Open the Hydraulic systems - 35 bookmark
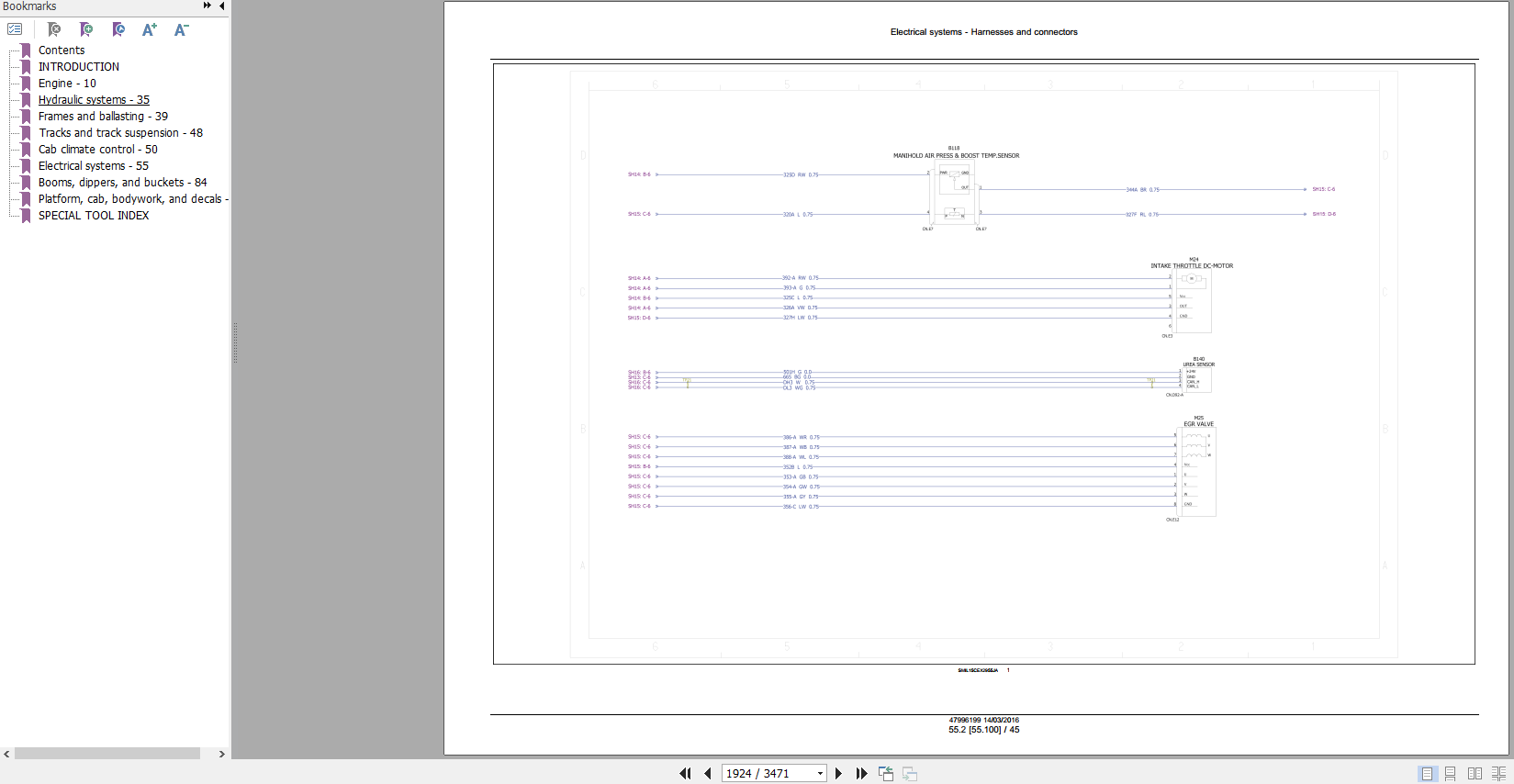Screen dimensions: 1514x784 (x=94, y=100)
